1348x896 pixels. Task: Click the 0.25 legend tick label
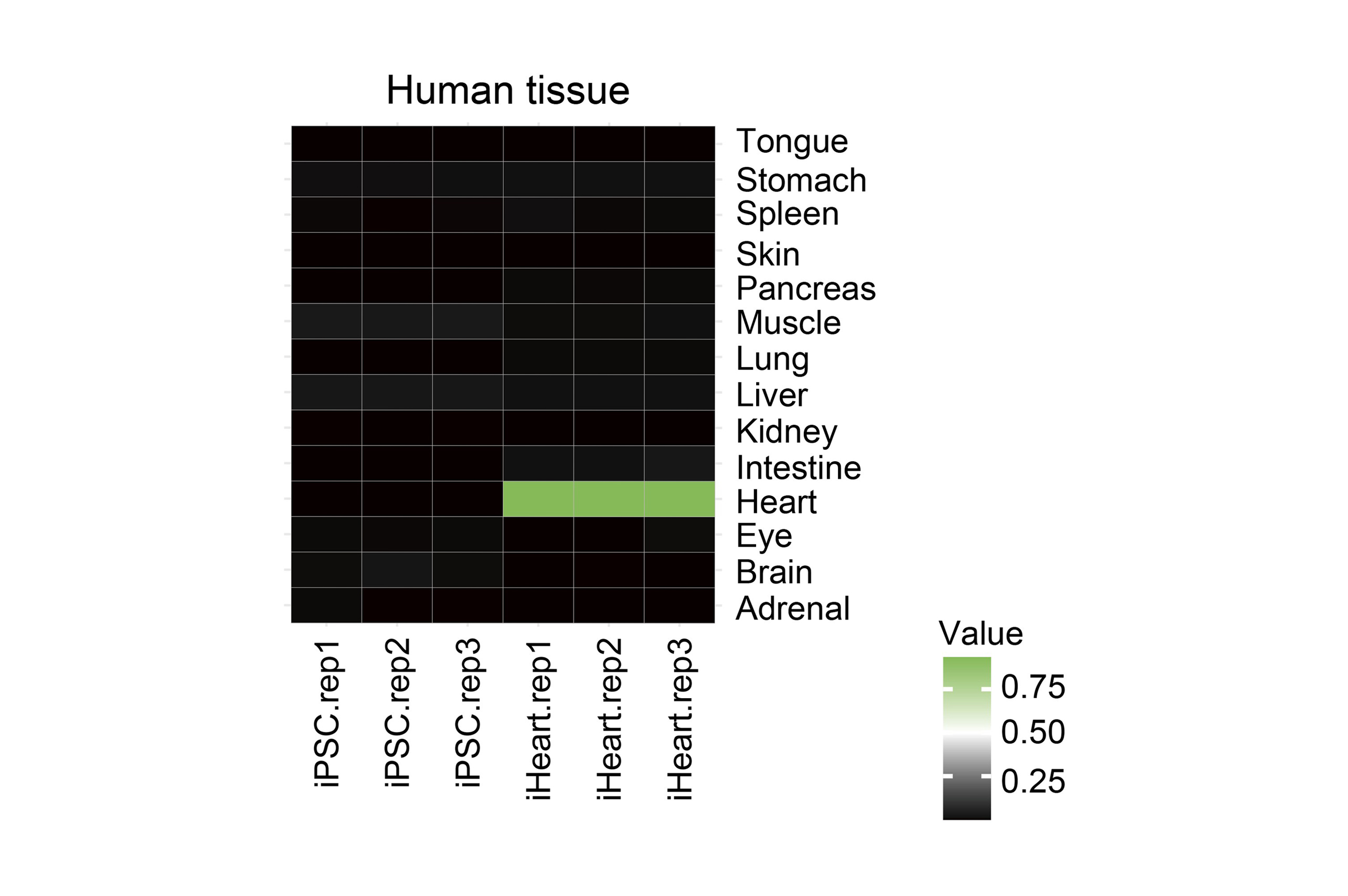[1033, 781]
